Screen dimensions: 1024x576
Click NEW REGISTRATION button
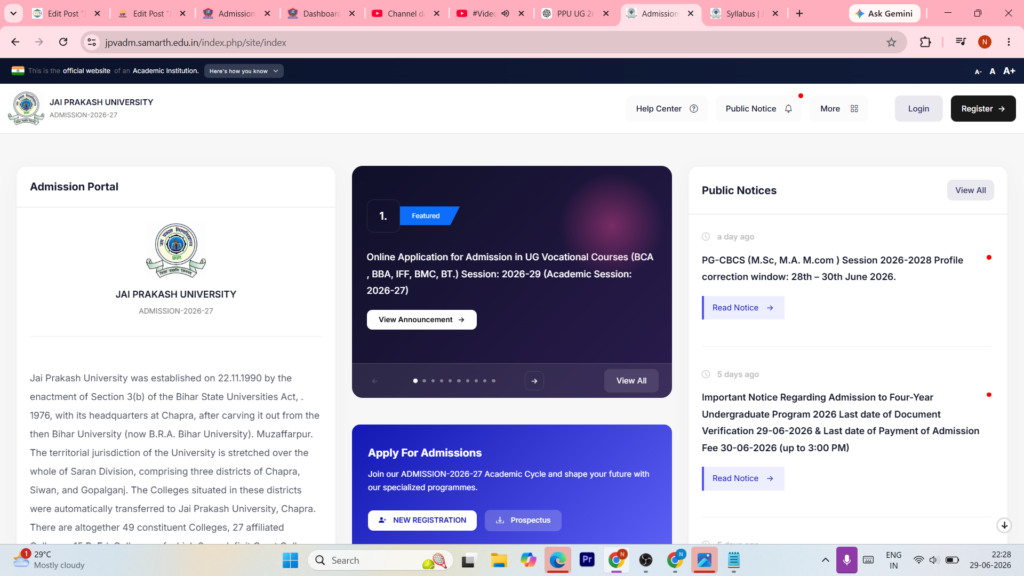(x=422, y=520)
